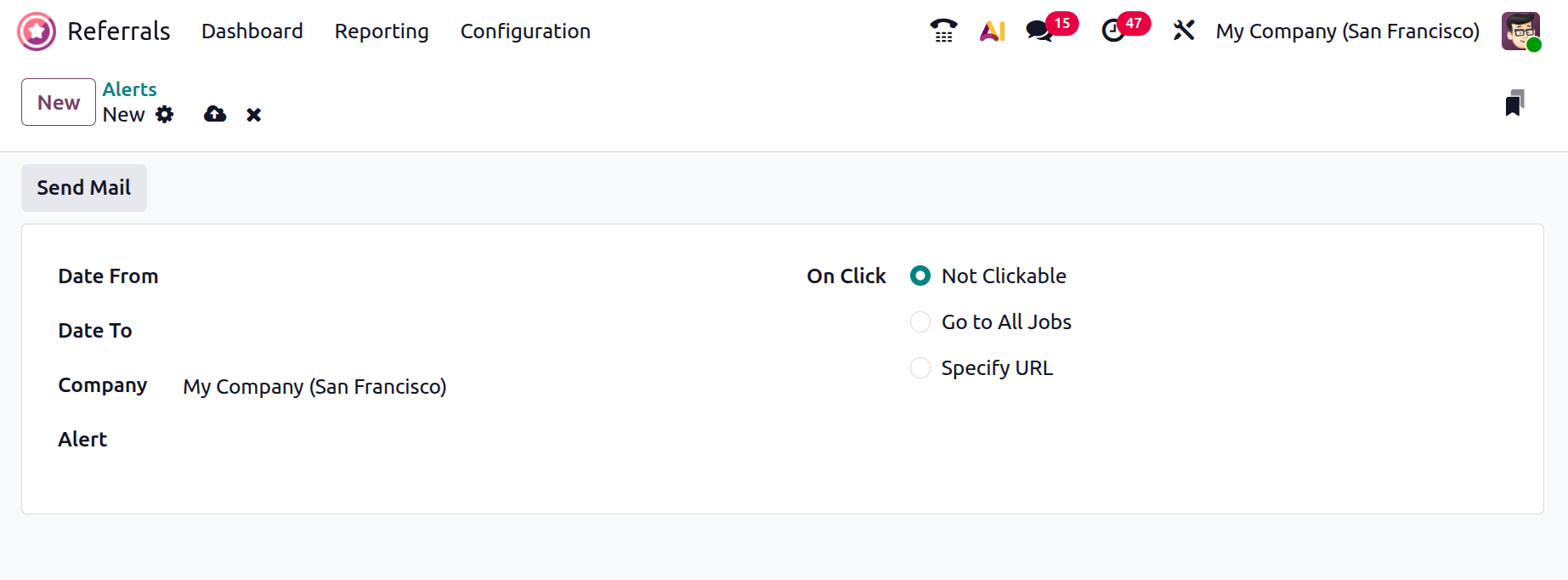Open the AI assistant icon

(x=992, y=31)
